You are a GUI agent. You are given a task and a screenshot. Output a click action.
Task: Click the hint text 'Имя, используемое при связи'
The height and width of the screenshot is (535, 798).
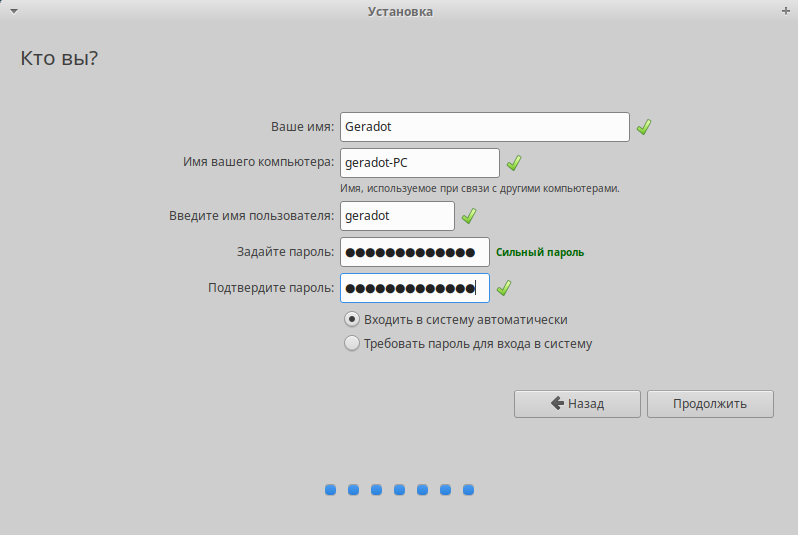pyautogui.click(x=480, y=188)
